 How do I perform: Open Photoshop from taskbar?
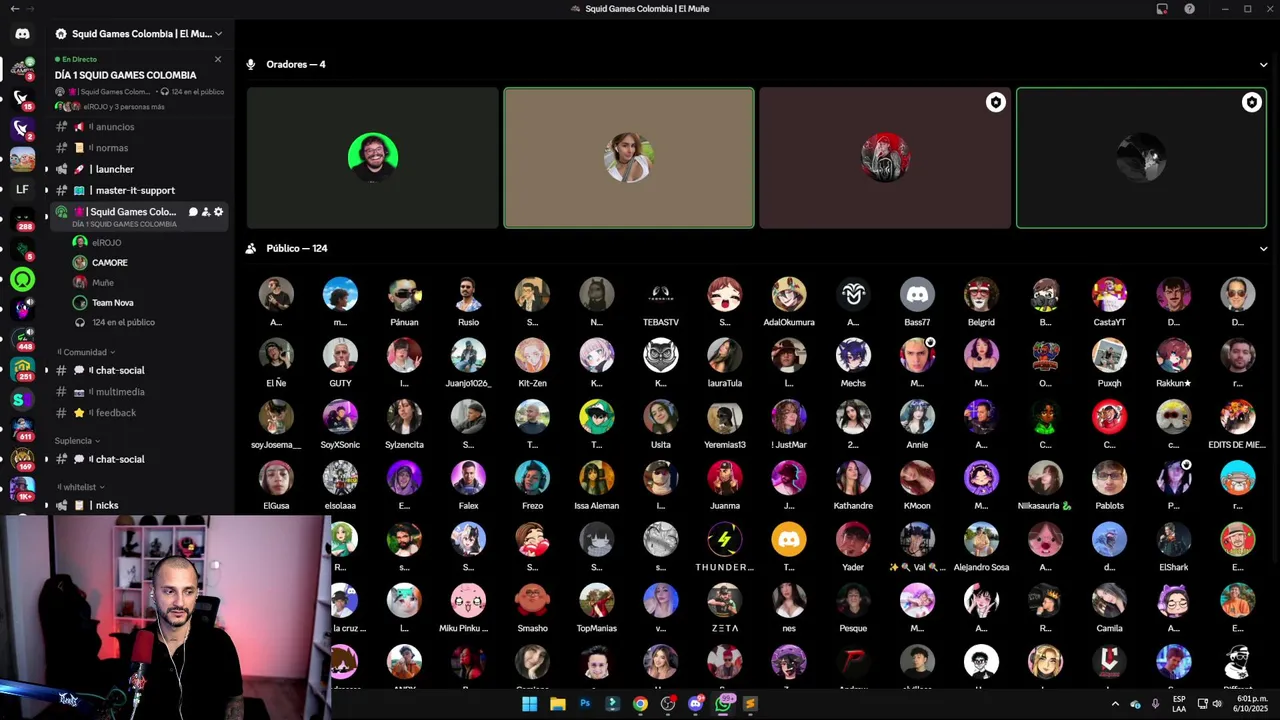[x=585, y=704]
